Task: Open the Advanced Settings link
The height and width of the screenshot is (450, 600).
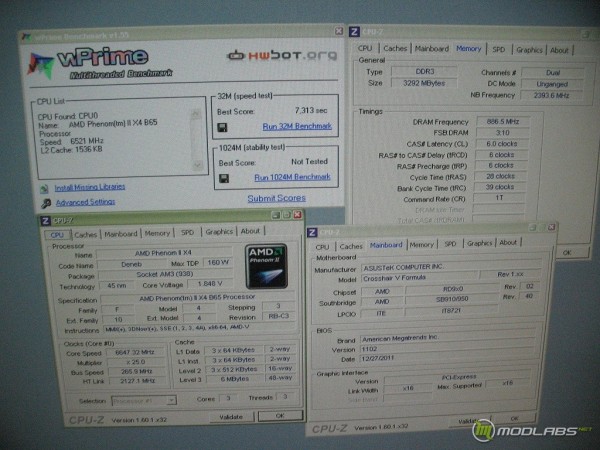Action: [85, 202]
